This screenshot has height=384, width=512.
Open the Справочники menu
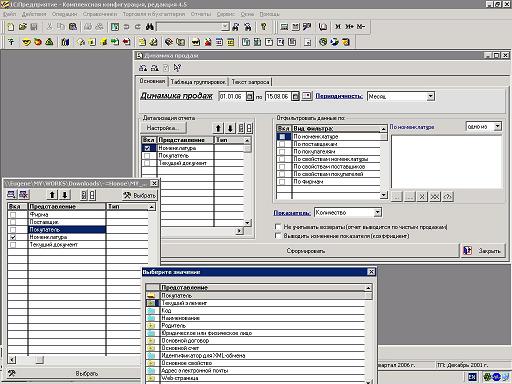100,14
